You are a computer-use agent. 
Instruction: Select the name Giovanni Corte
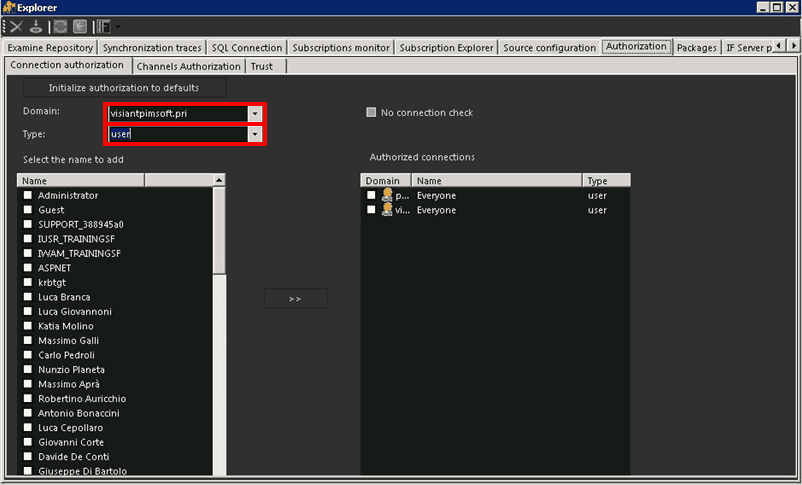pyautogui.click(x=71, y=442)
